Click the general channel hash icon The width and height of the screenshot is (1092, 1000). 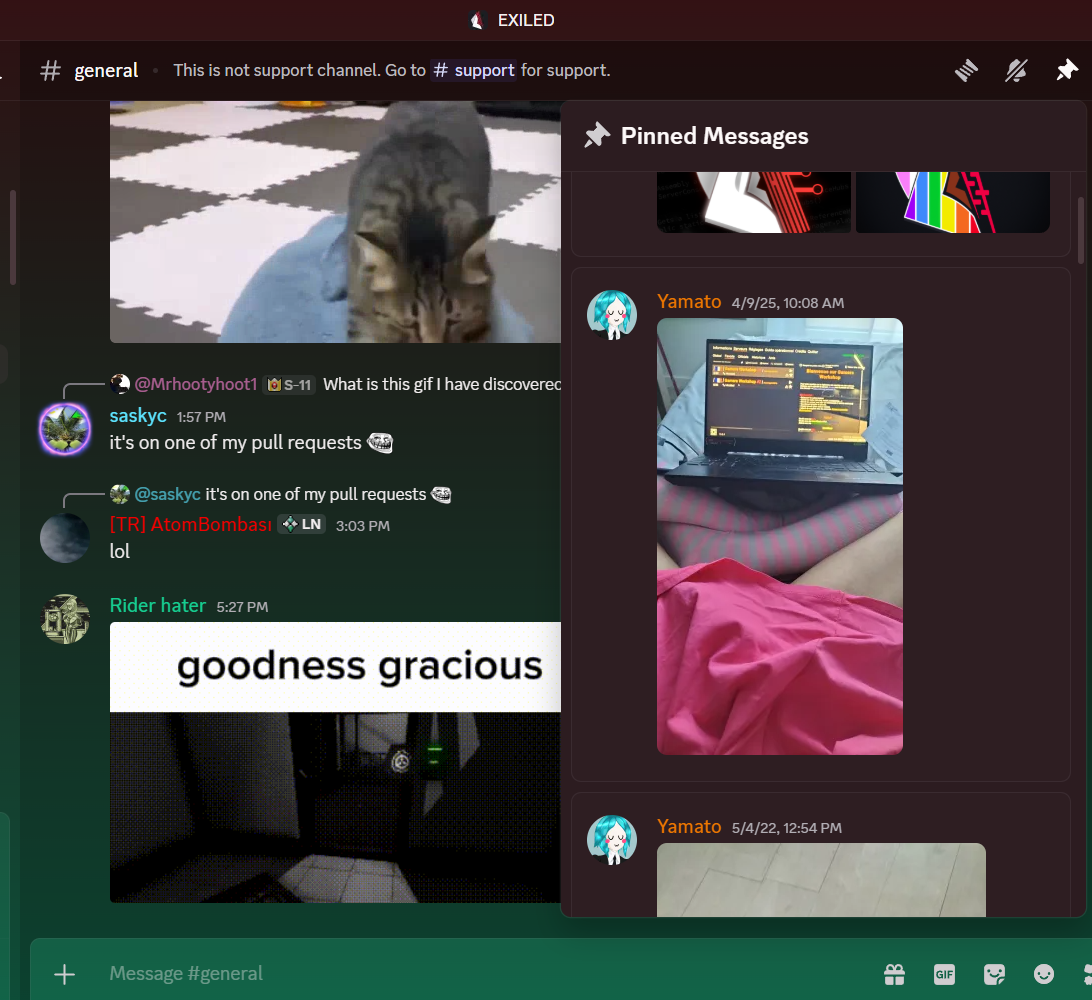click(x=50, y=70)
